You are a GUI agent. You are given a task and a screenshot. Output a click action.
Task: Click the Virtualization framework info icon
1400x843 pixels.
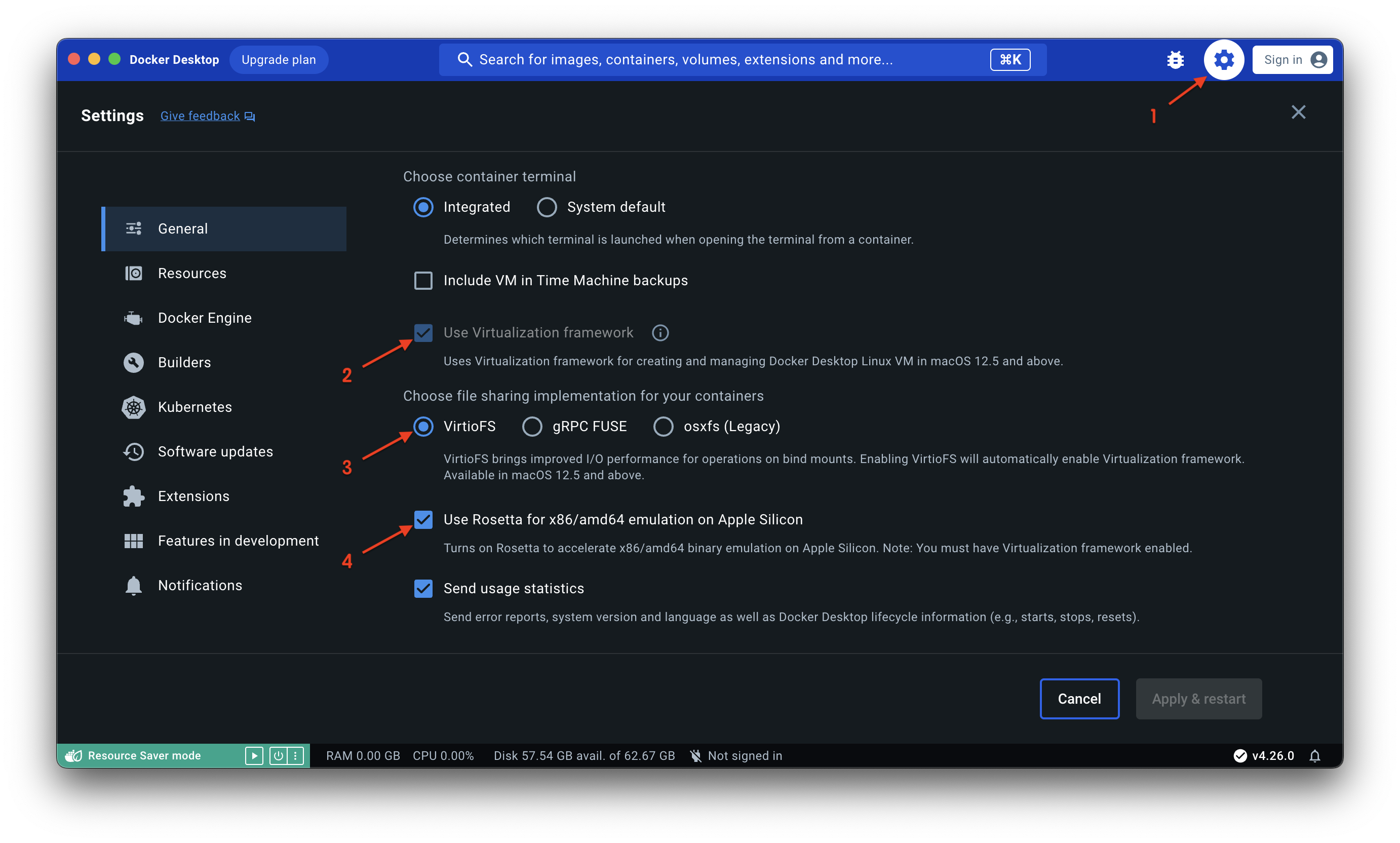660,333
